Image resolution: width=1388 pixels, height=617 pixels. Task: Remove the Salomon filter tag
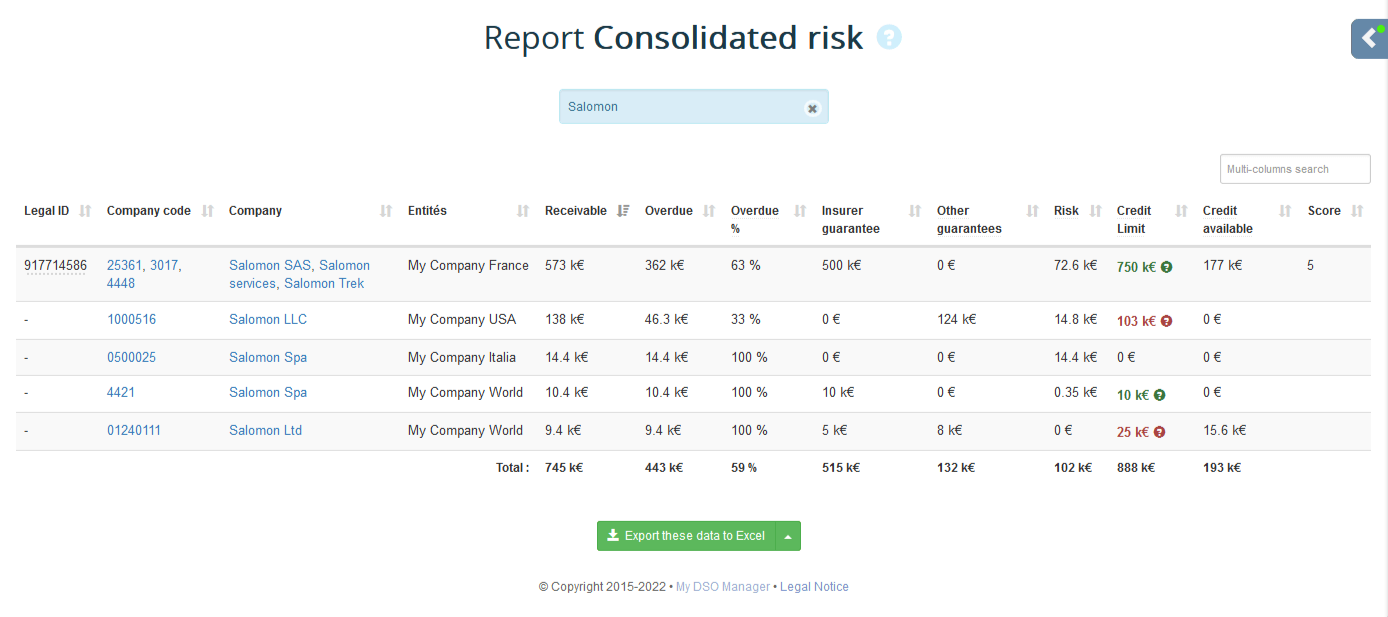(x=812, y=108)
